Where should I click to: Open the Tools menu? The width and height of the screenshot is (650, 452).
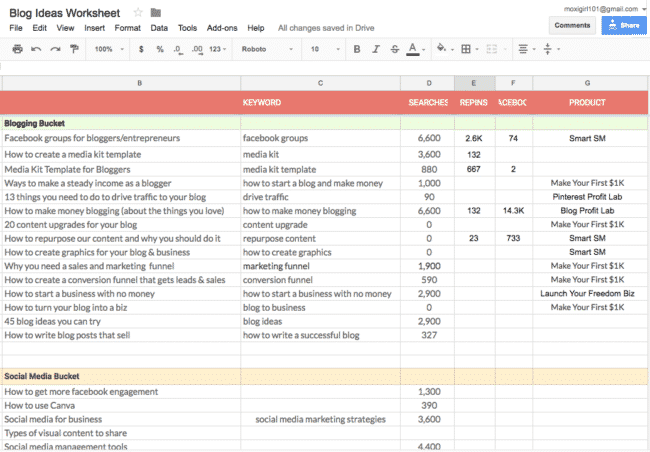click(187, 28)
